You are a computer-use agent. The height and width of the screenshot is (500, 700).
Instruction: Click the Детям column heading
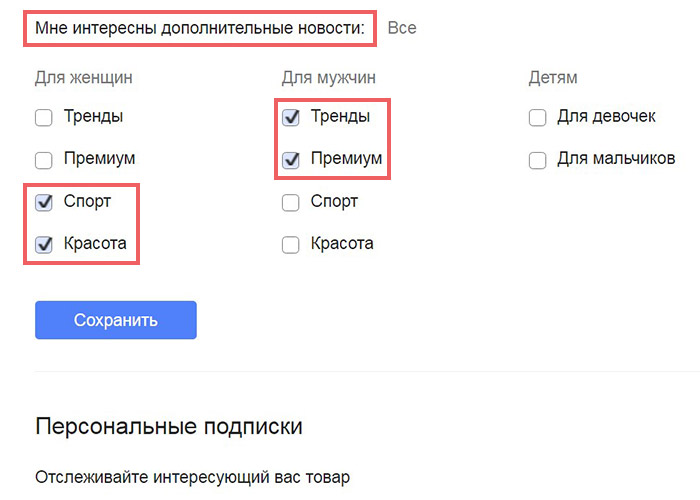click(553, 77)
